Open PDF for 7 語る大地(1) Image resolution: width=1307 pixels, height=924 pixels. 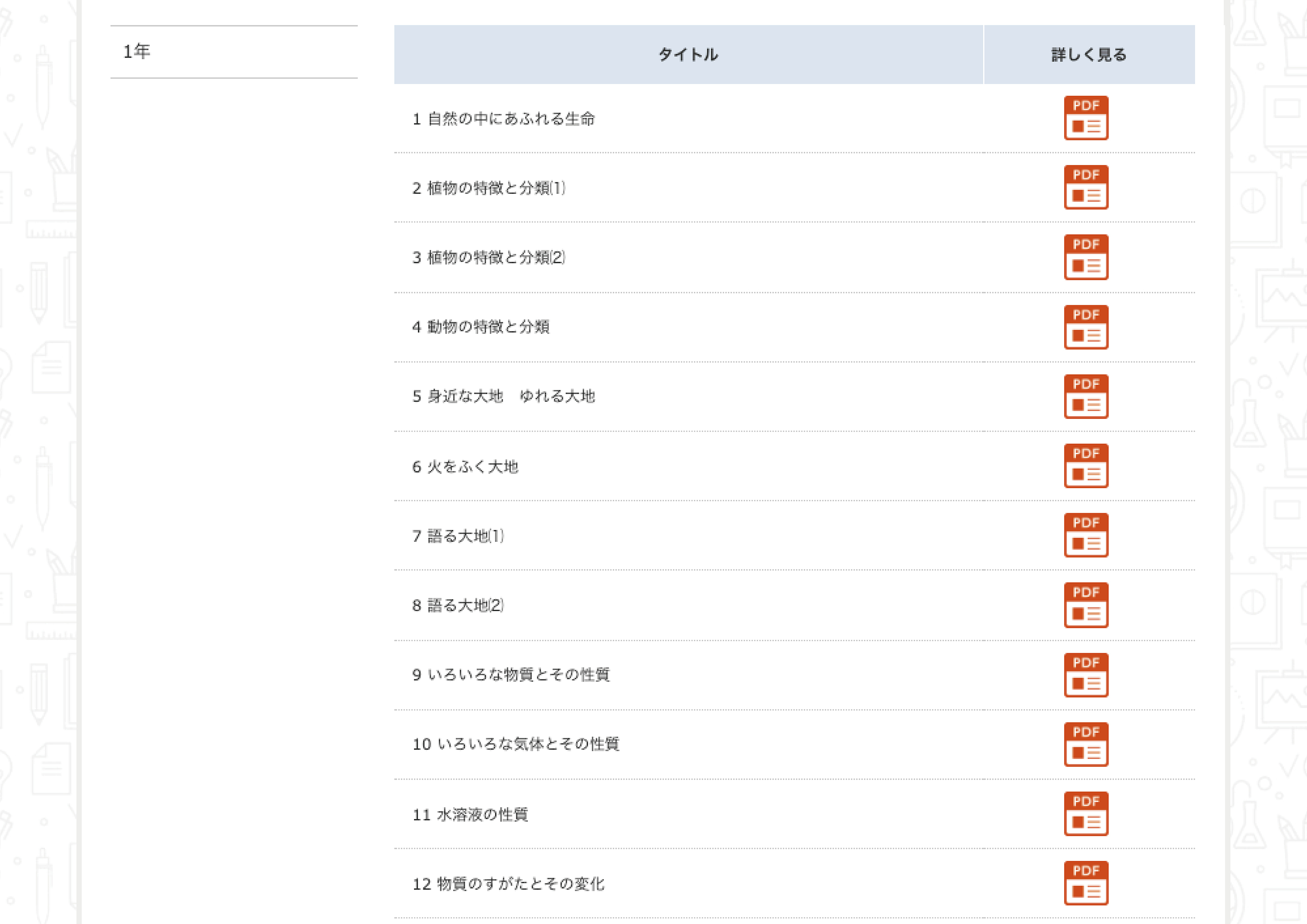[1086, 535]
